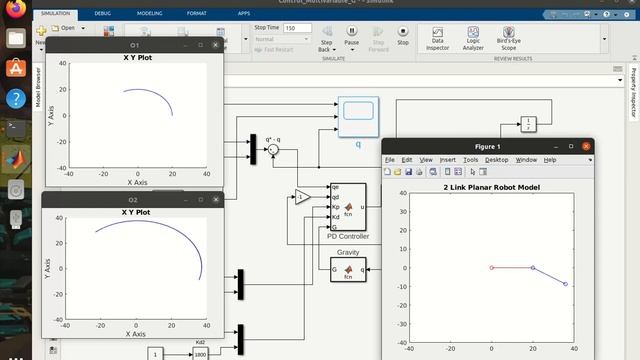640x360 pixels.
Task: Open Edit menu in Figure 1
Action: [x=407, y=160]
